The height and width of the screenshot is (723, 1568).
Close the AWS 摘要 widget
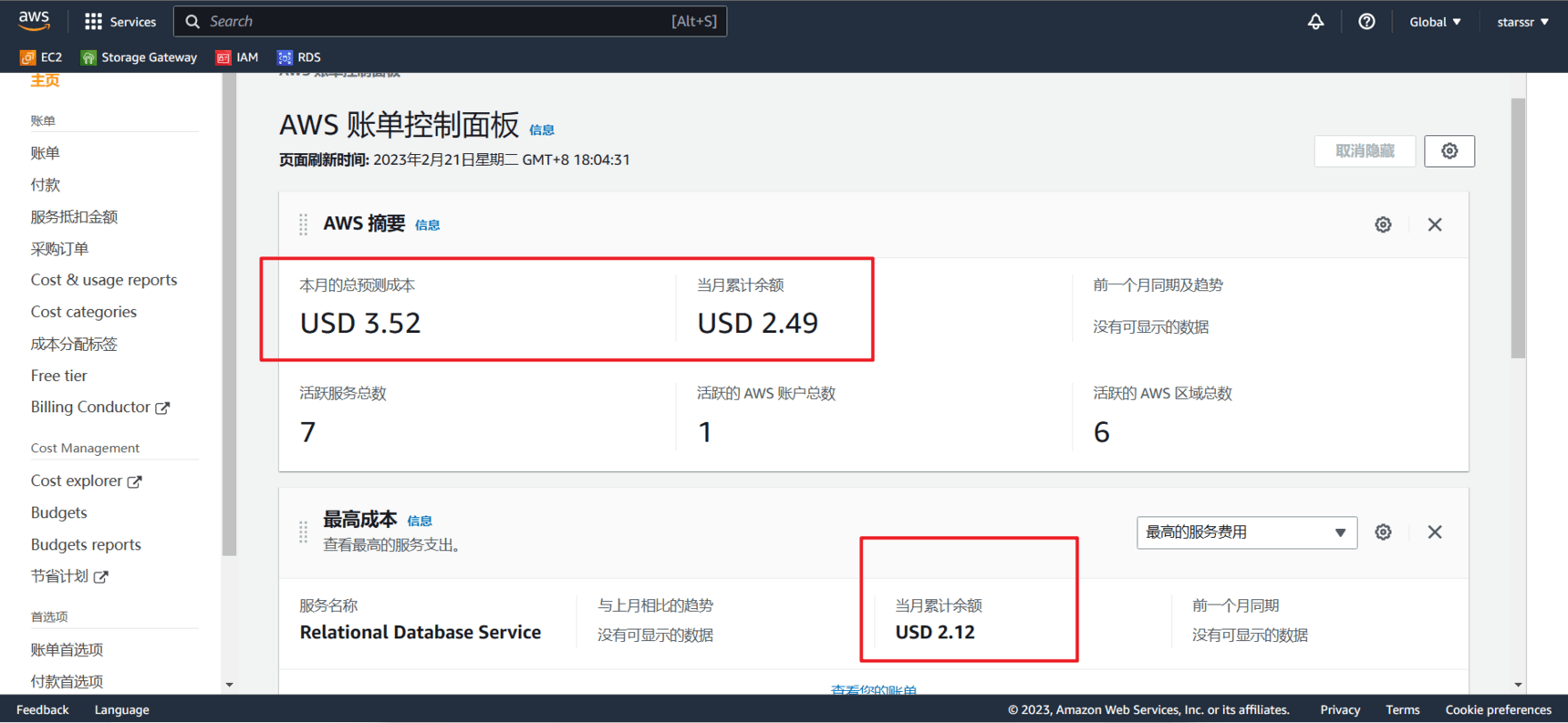[x=1435, y=224]
